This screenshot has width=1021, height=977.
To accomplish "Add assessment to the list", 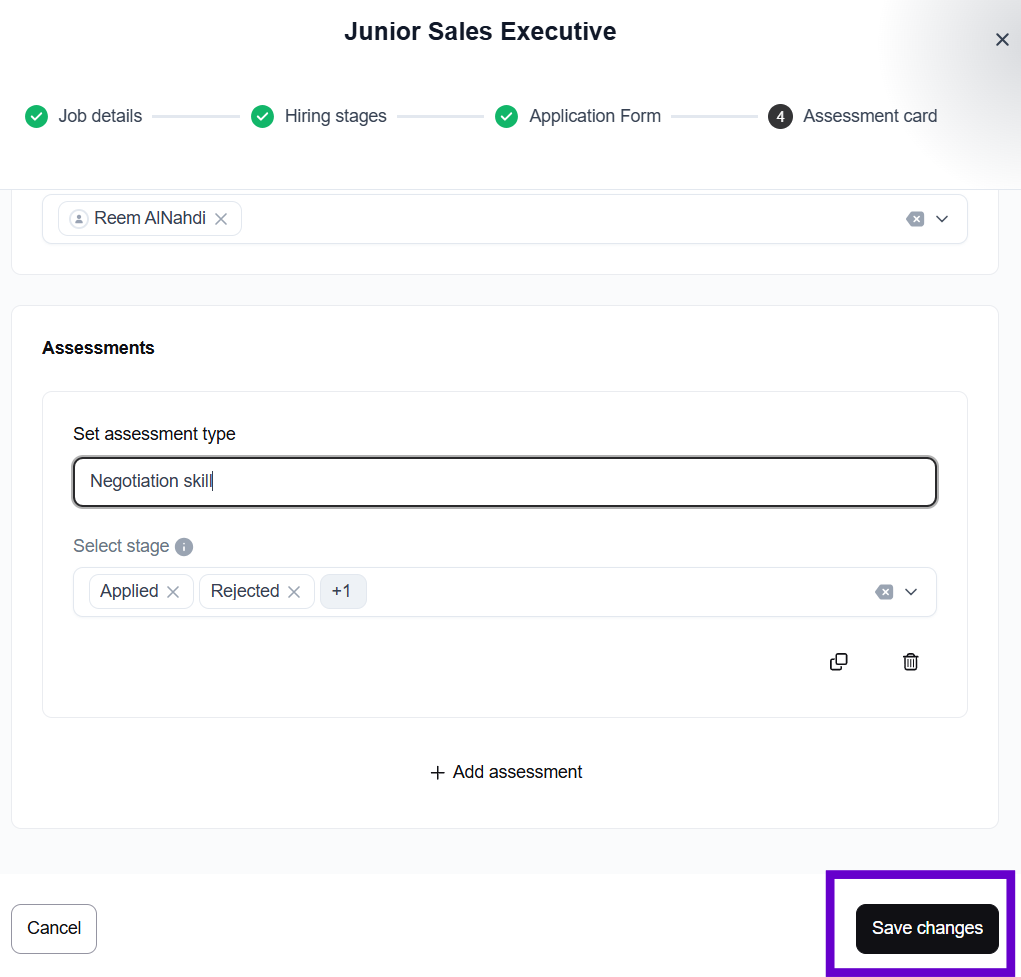I will [x=506, y=772].
